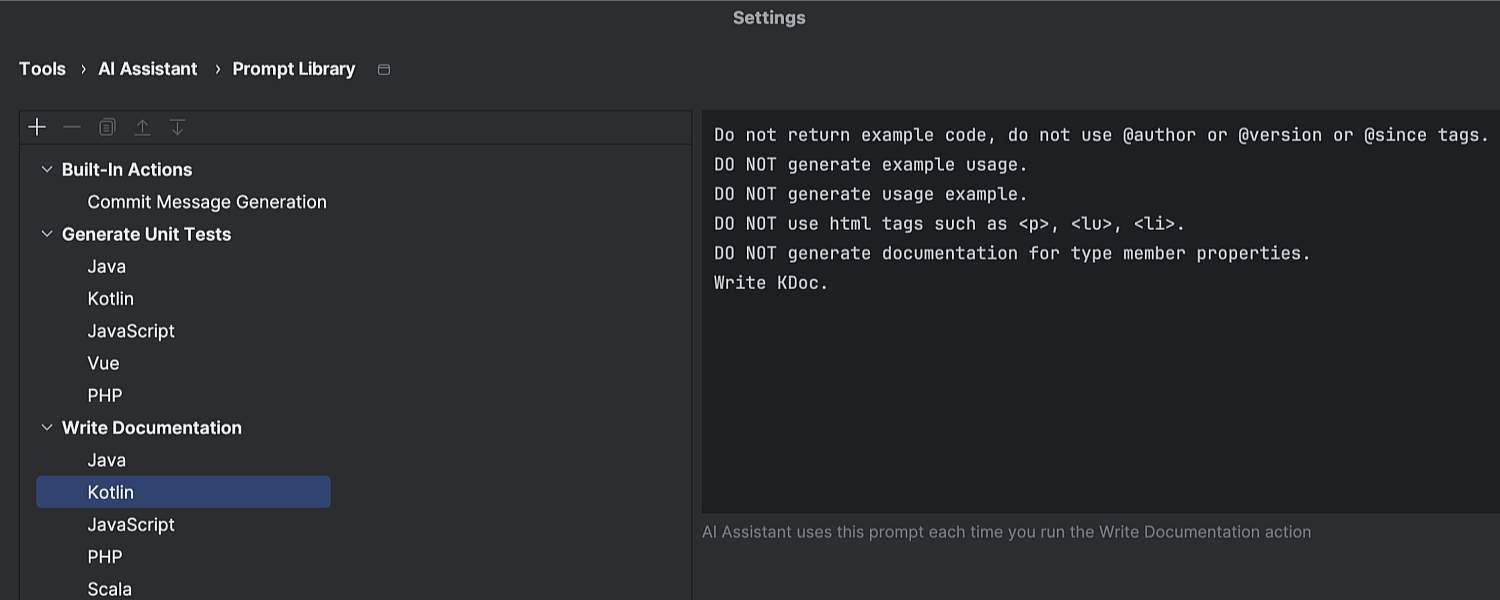Select Java under Generate Unit Tests
1500x600 pixels.
point(107,266)
